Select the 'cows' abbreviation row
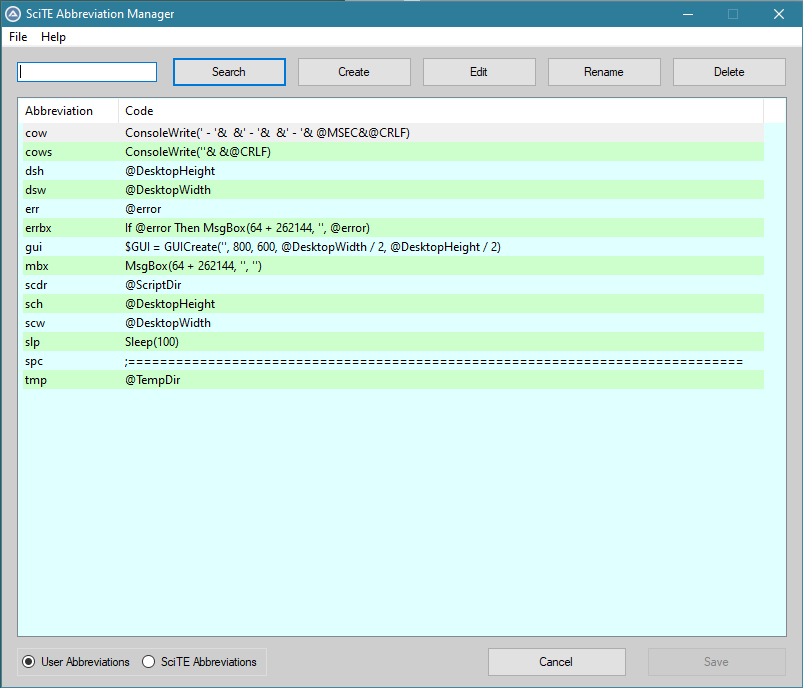Viewport: 803px width, 688px height. 393,152
